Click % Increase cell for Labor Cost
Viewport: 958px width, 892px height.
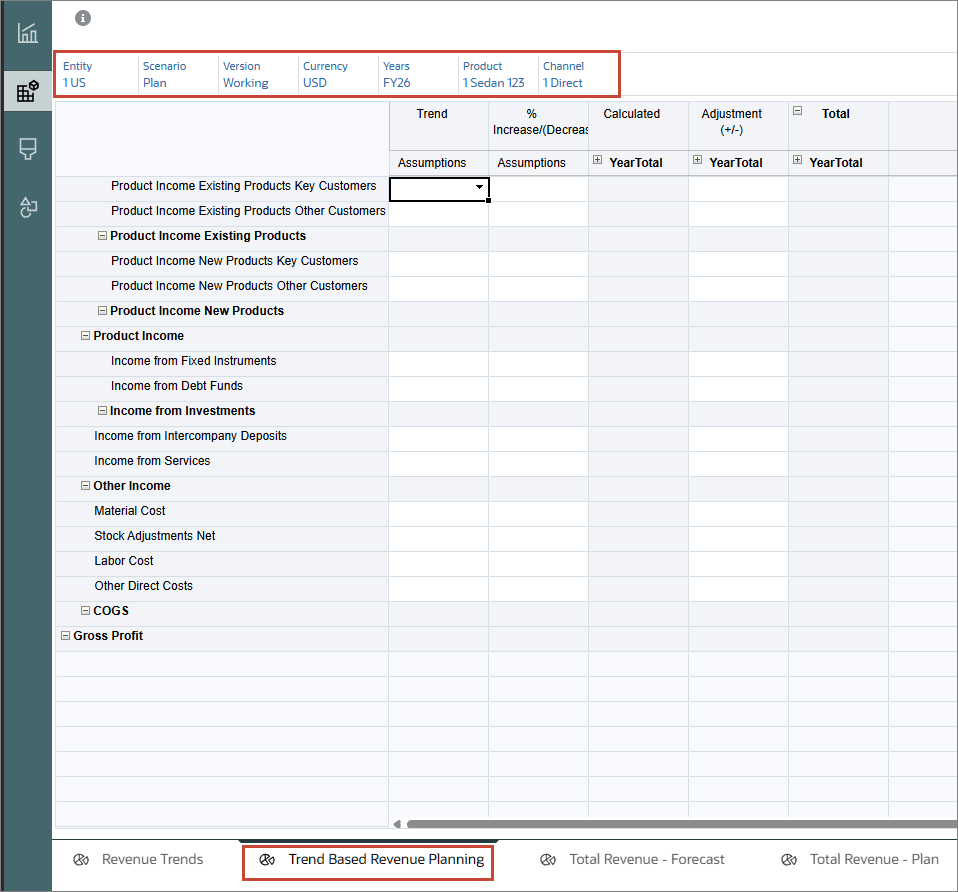click(x=538, y=564)
